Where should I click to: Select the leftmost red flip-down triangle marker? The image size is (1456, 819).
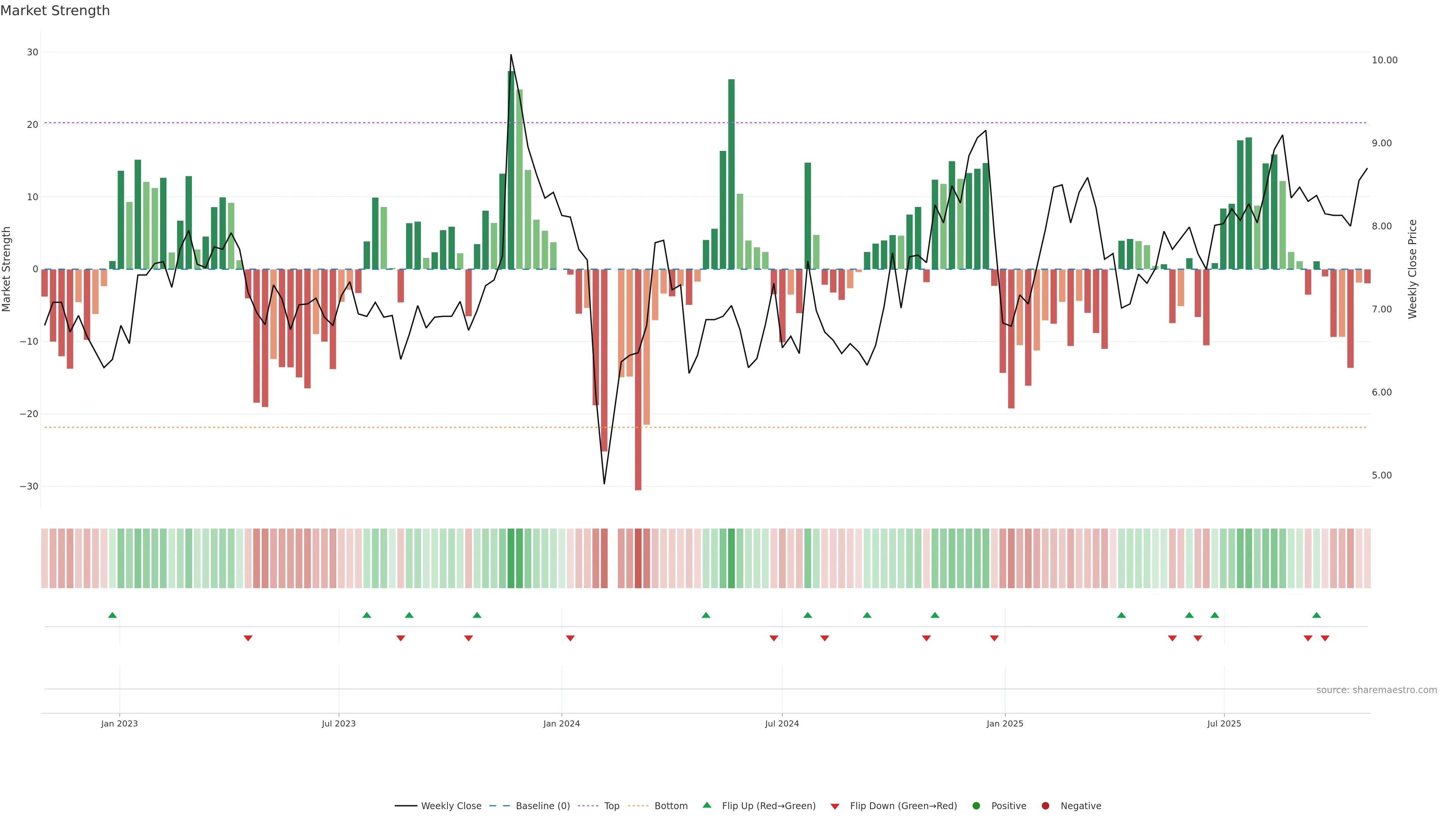(x=248, y=638)
